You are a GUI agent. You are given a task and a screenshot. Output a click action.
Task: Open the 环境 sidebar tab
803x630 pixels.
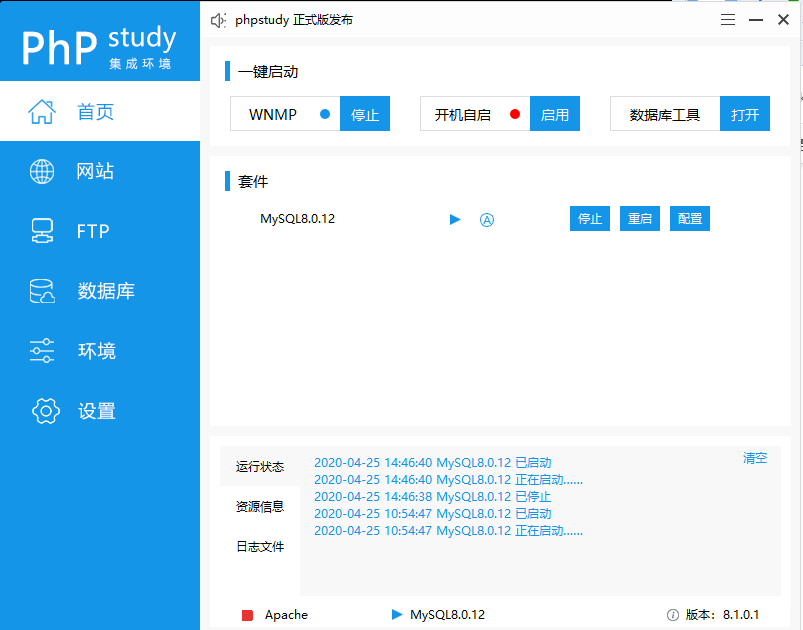[100, 351]
